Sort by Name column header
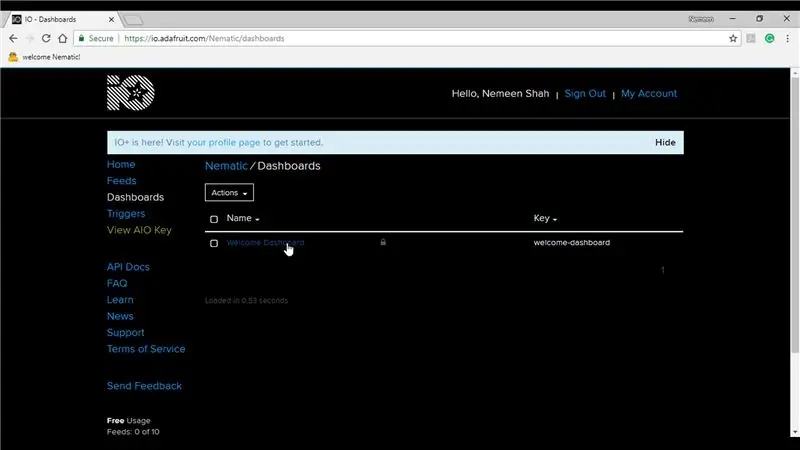The image size is (800, 450). pyautogui.click(x=243, y=218)
